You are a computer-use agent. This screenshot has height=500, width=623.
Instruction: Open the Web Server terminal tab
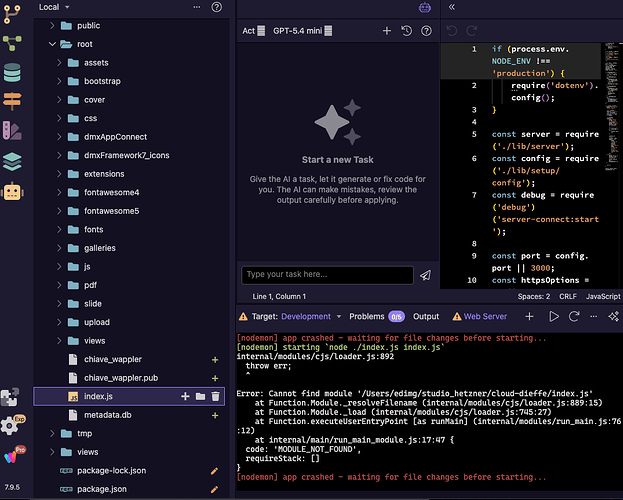480,316
